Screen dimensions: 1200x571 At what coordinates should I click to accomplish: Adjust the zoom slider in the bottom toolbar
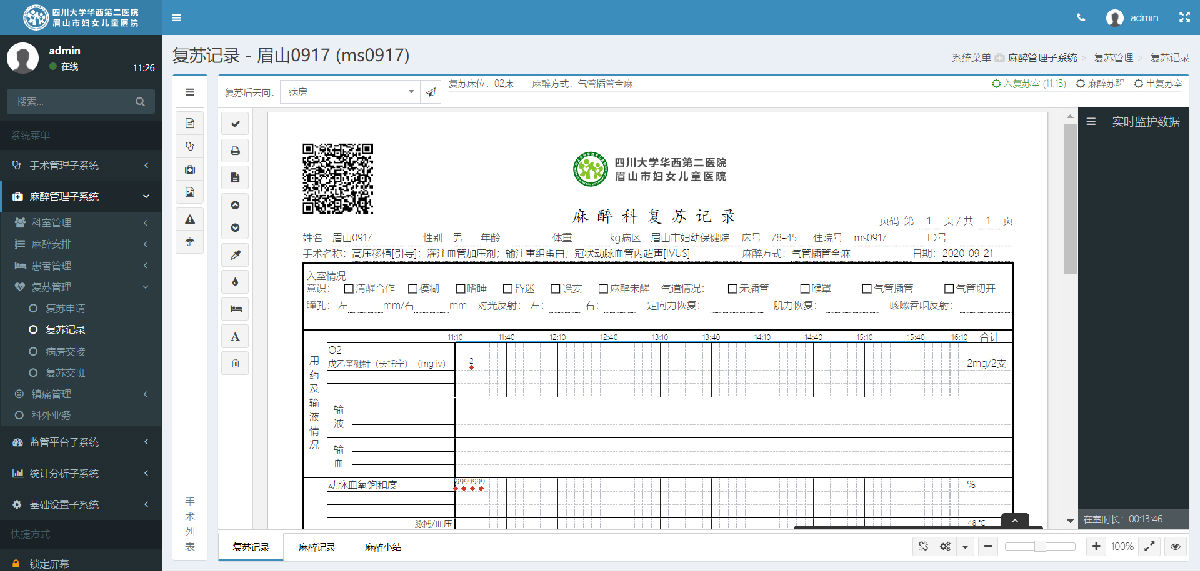tap(1040, 547)
